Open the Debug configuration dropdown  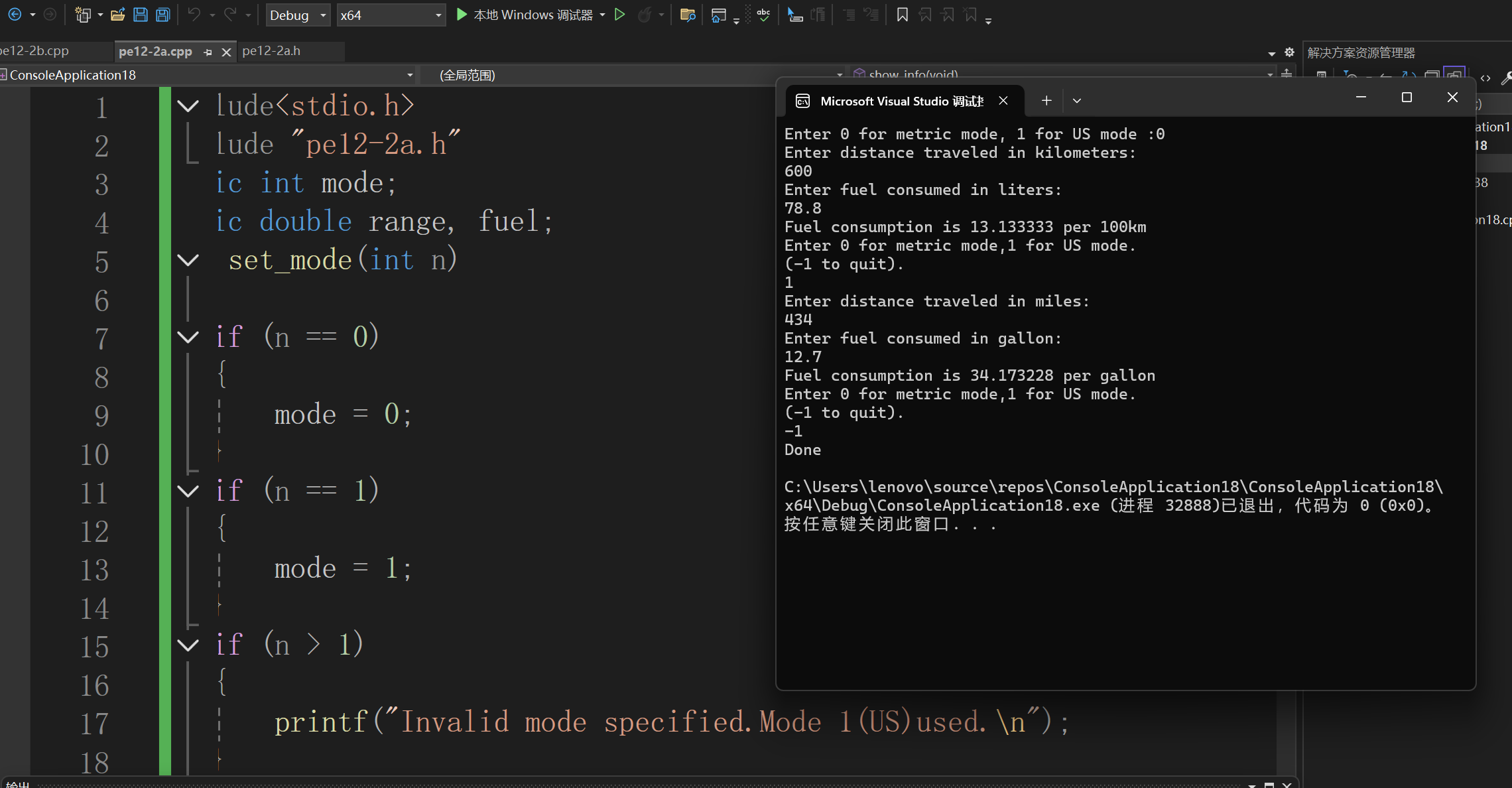tap(323, 15)
